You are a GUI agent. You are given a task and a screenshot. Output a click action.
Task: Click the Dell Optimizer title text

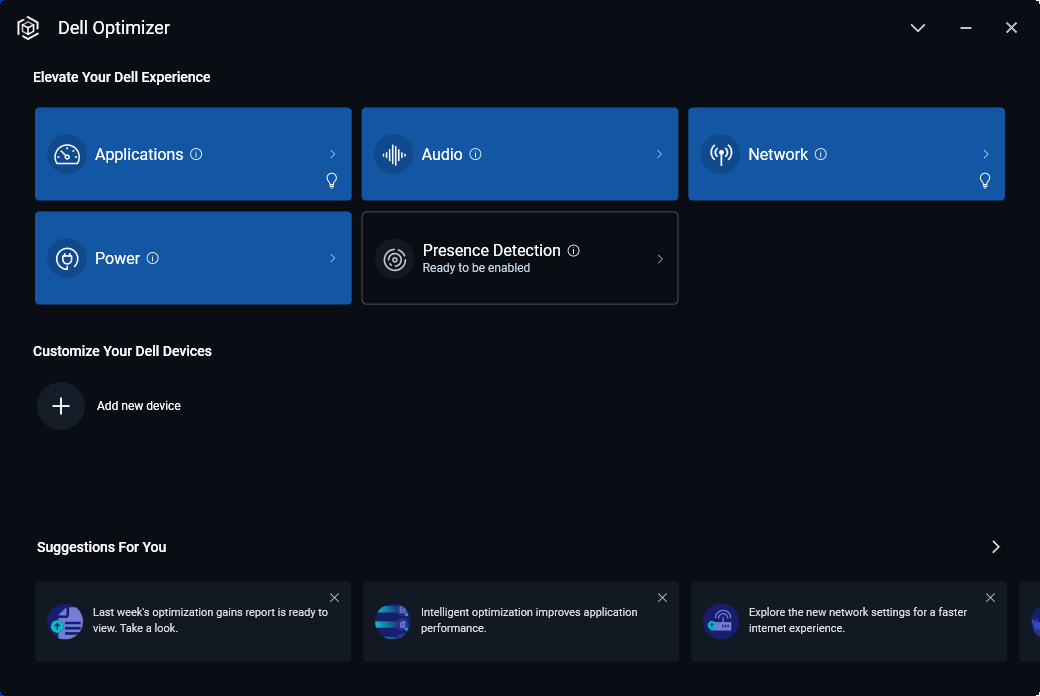click(x=113, y=28)
